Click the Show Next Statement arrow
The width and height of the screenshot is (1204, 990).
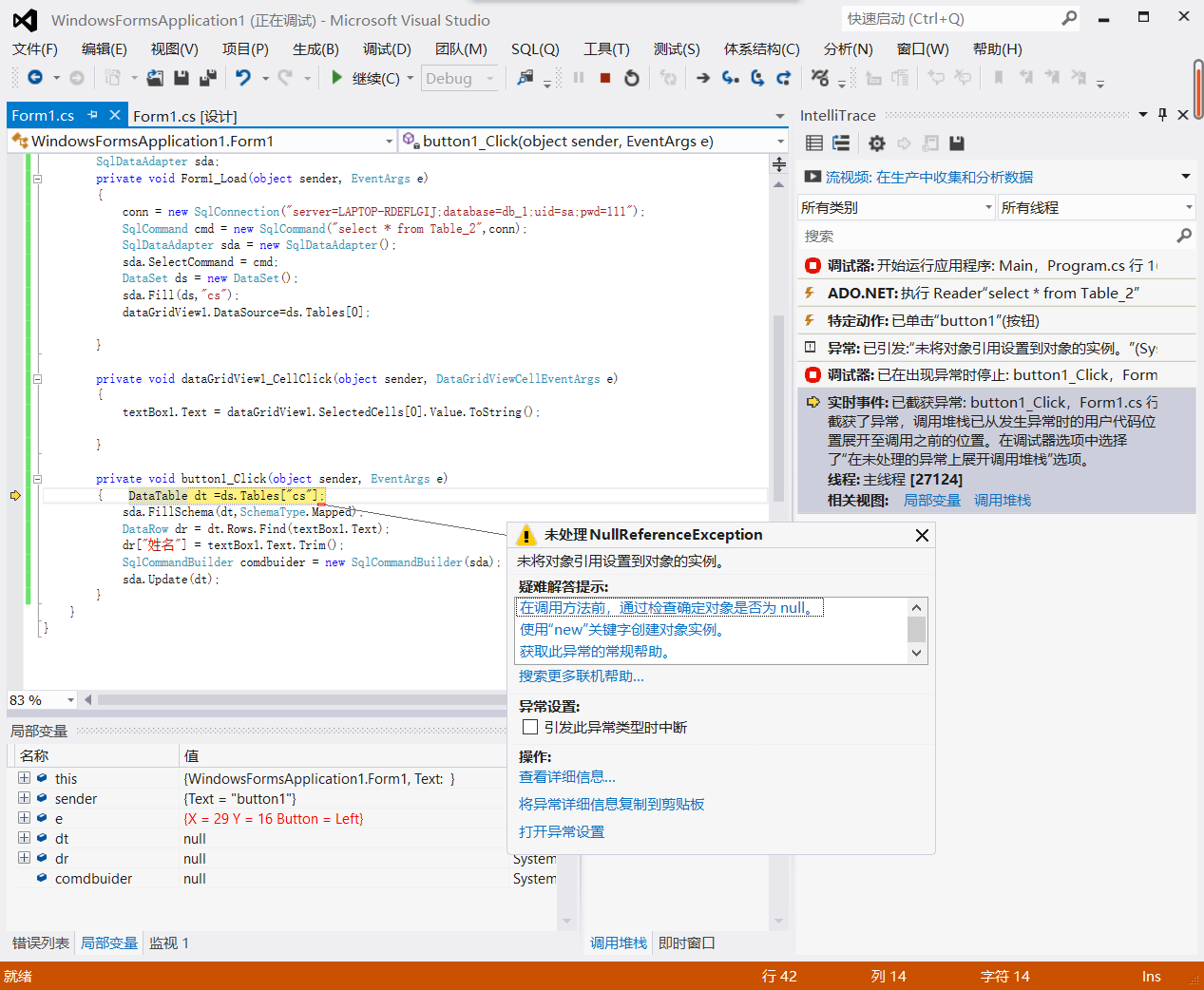coord(703,78)
